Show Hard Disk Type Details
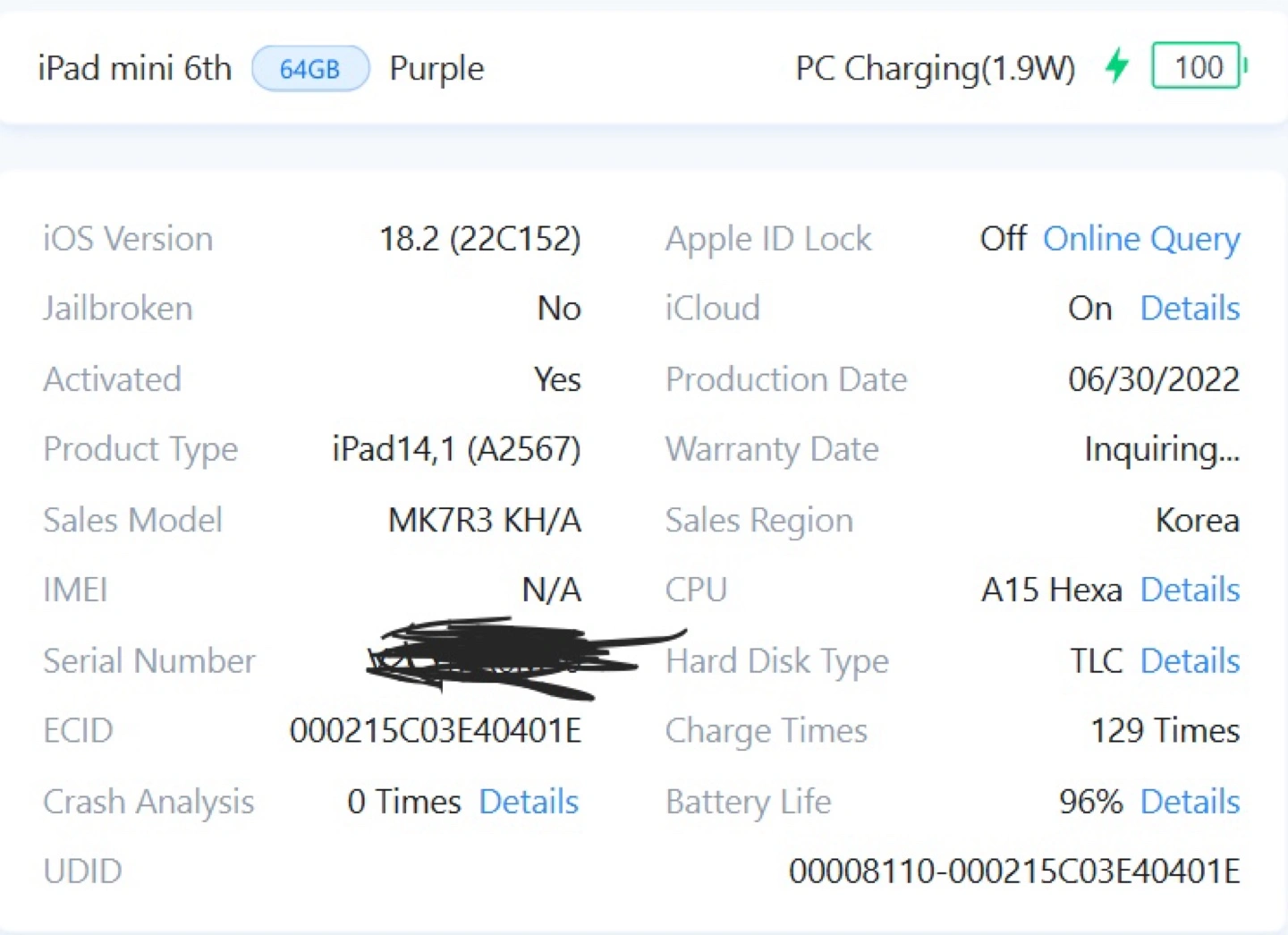The height and width of the screenshot is (935, 1288). coord(1190,661)
